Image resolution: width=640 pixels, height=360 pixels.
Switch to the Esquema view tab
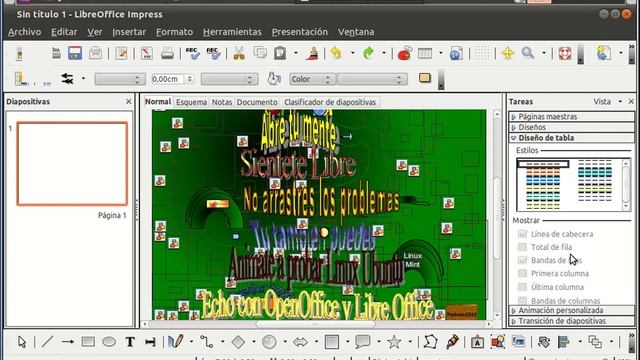(191, 102)
